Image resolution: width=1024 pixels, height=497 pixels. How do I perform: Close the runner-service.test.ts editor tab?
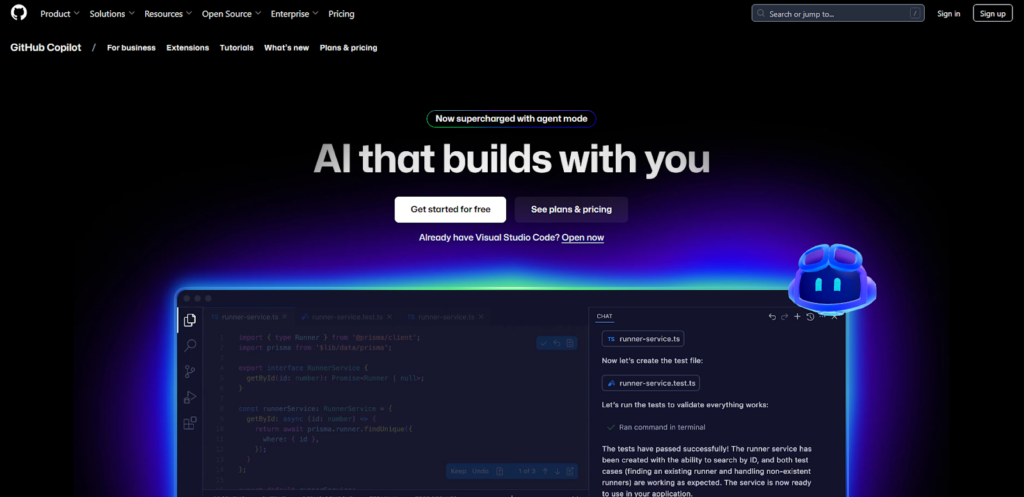tap(389, 317)
